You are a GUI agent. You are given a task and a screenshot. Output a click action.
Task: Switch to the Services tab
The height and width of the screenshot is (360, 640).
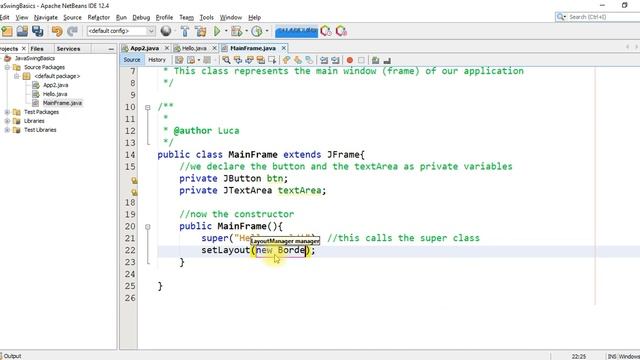click(68, 49)
